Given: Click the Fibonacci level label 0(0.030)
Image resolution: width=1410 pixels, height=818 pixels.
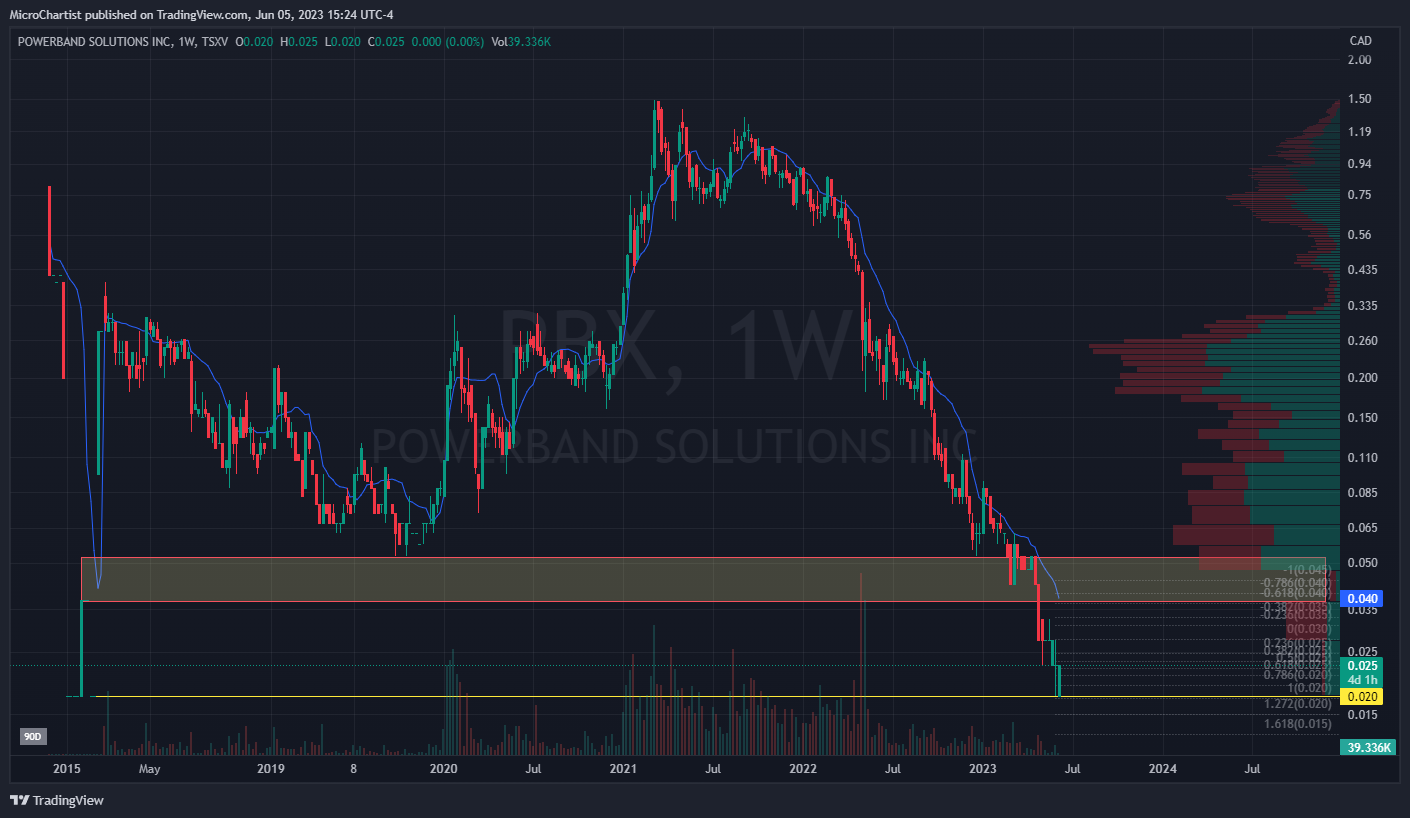Looking at the screenshot, I should (1309, 628).
